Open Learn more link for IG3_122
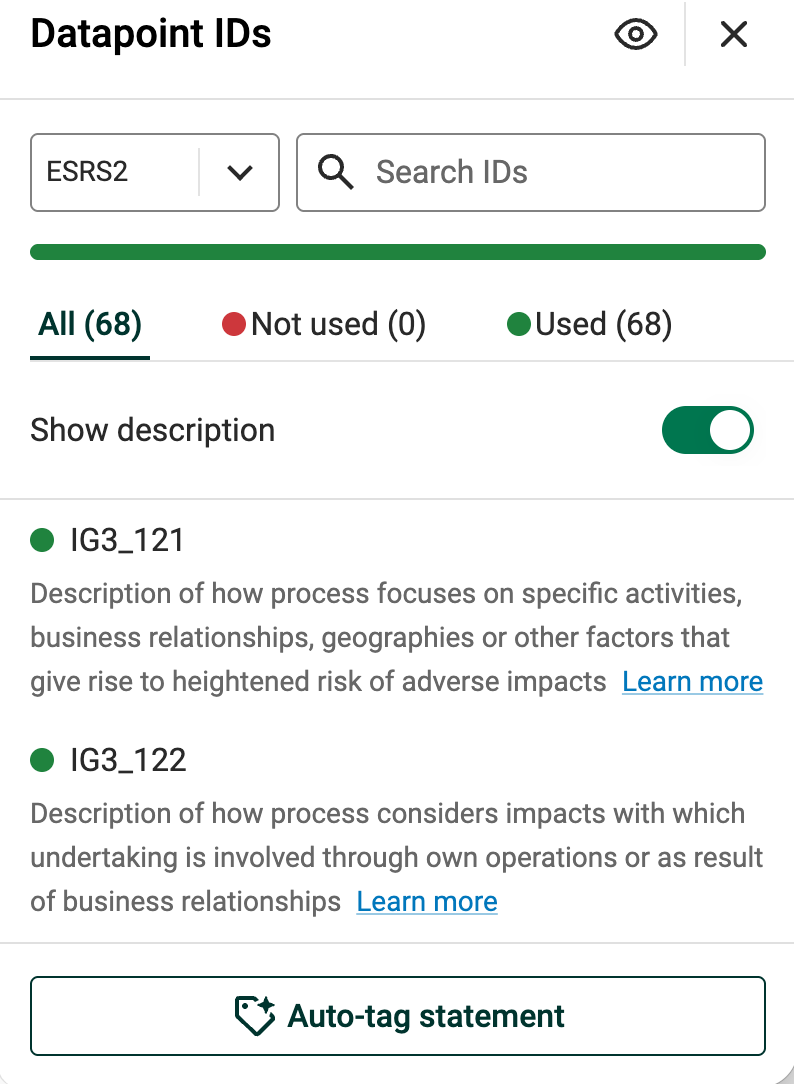Screen dimensions: 794x1084 [x=427, y=902]
